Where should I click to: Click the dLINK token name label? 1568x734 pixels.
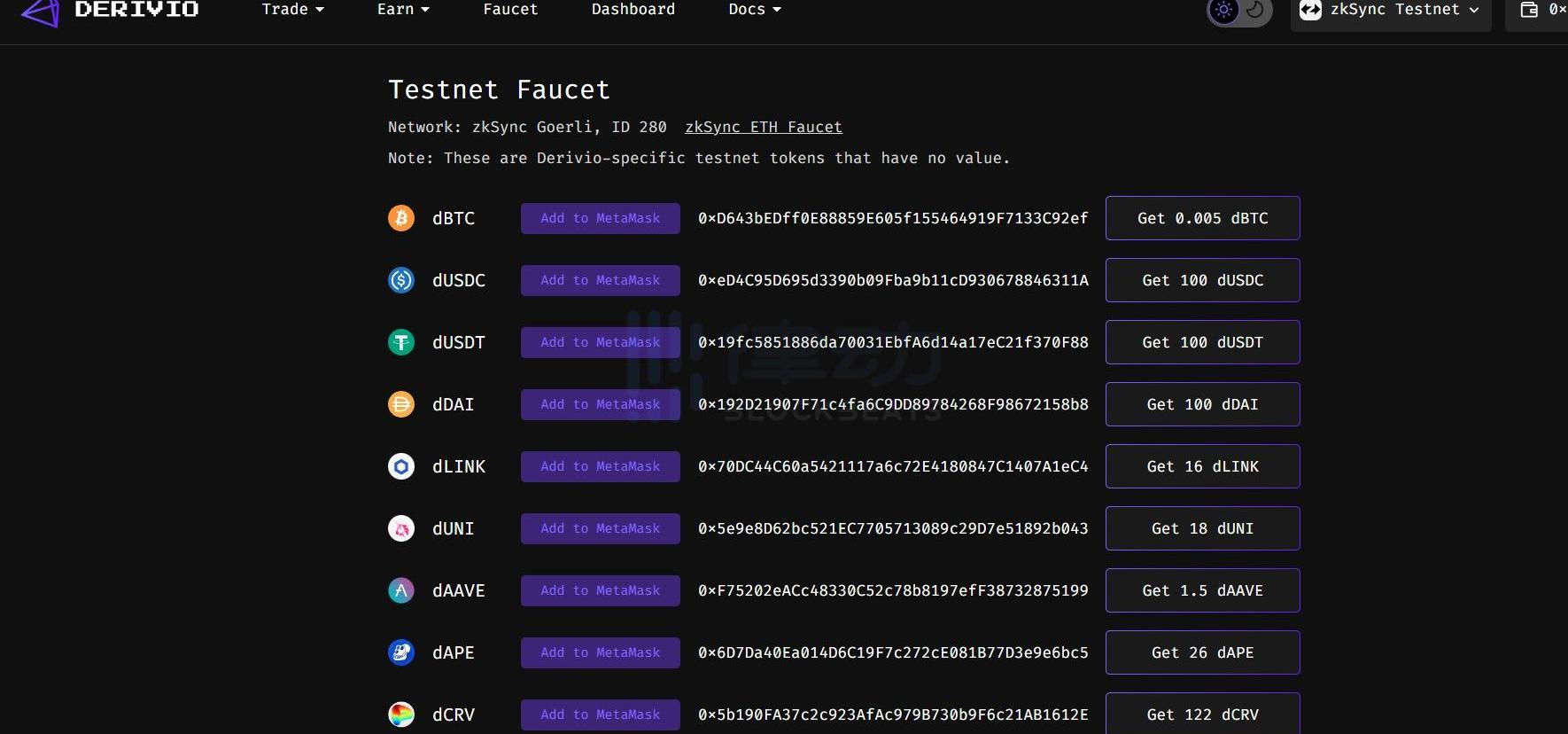(459, 466)
